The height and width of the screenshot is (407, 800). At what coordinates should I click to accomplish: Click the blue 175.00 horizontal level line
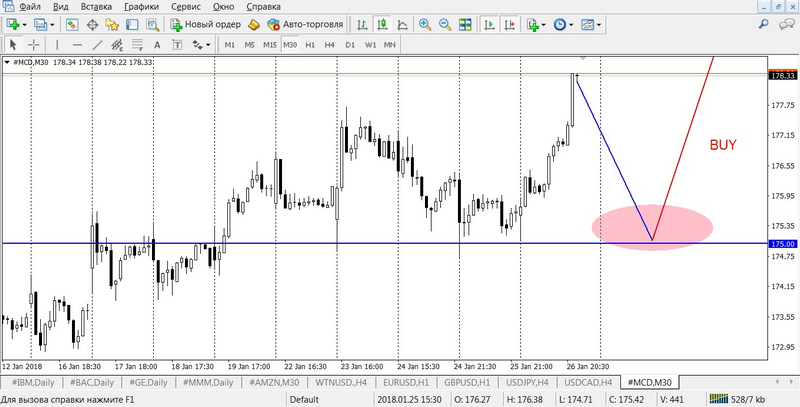click(x=300, y=243)
